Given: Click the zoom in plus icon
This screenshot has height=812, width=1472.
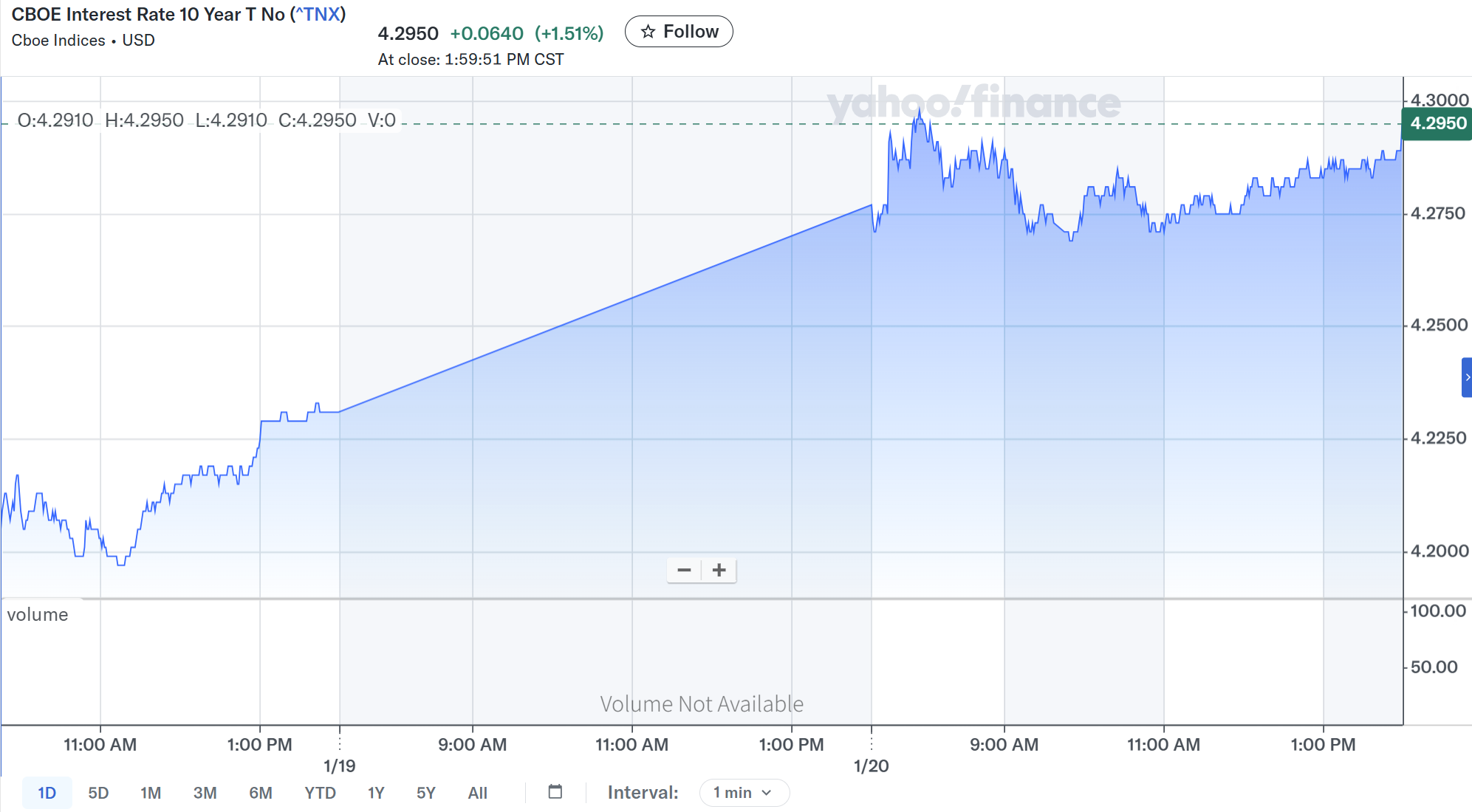Looking at the screenshot, I should point(719,570).
